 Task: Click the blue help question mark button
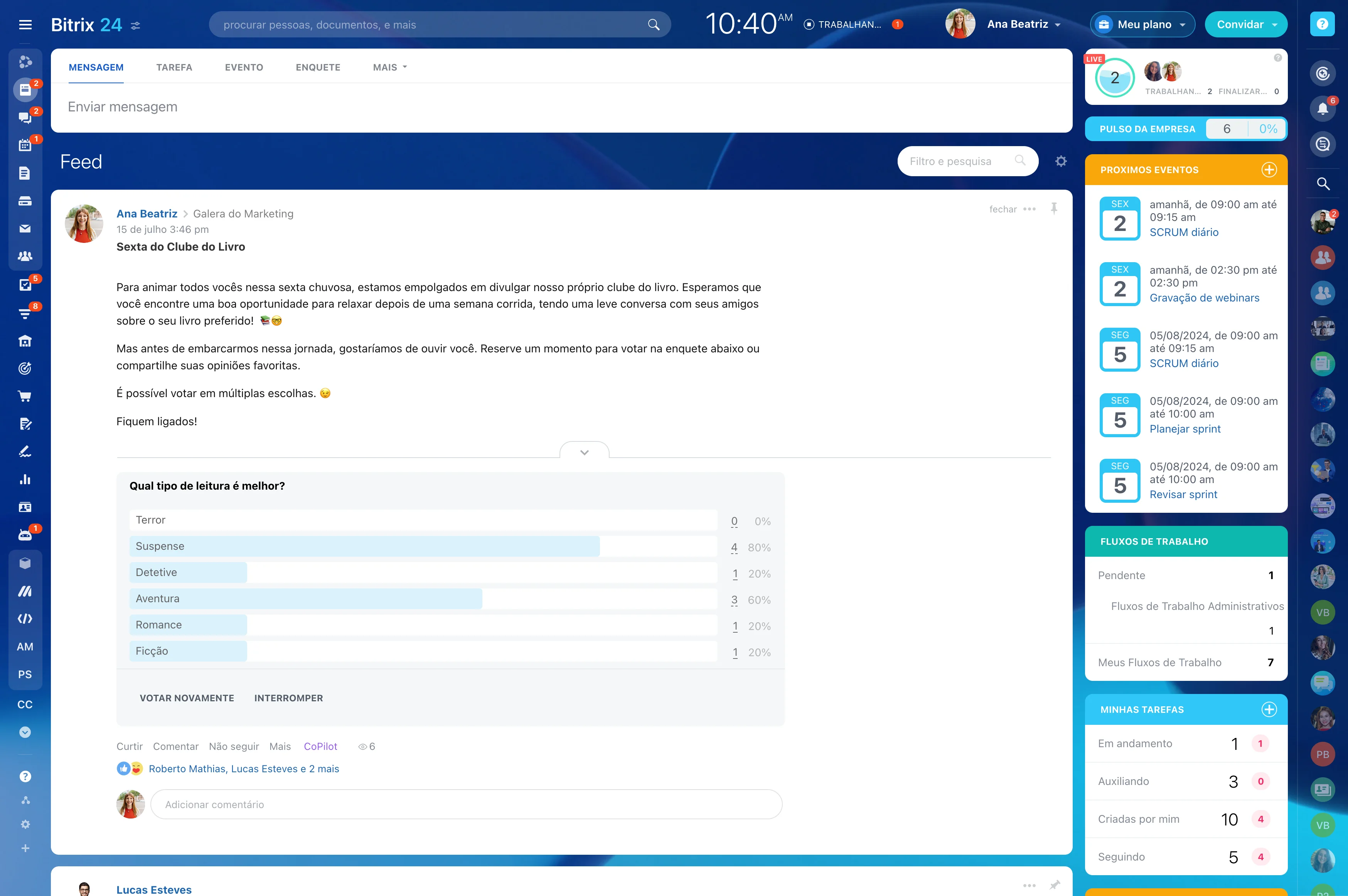pos(1322,24)
